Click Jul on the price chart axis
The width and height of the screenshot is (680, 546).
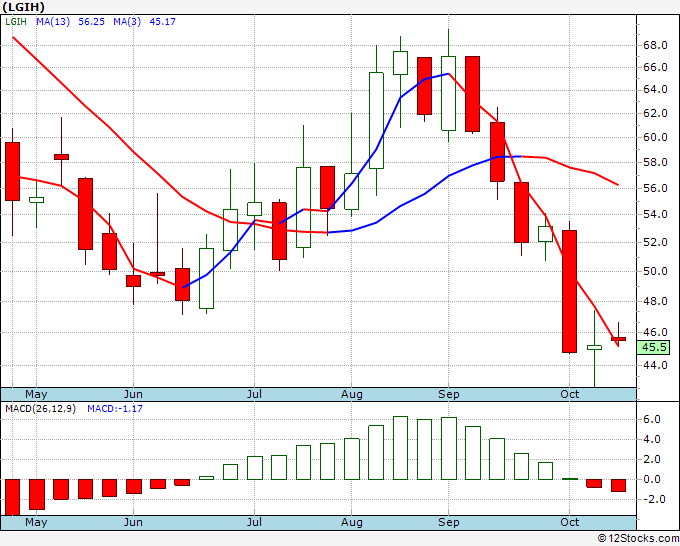254,394
